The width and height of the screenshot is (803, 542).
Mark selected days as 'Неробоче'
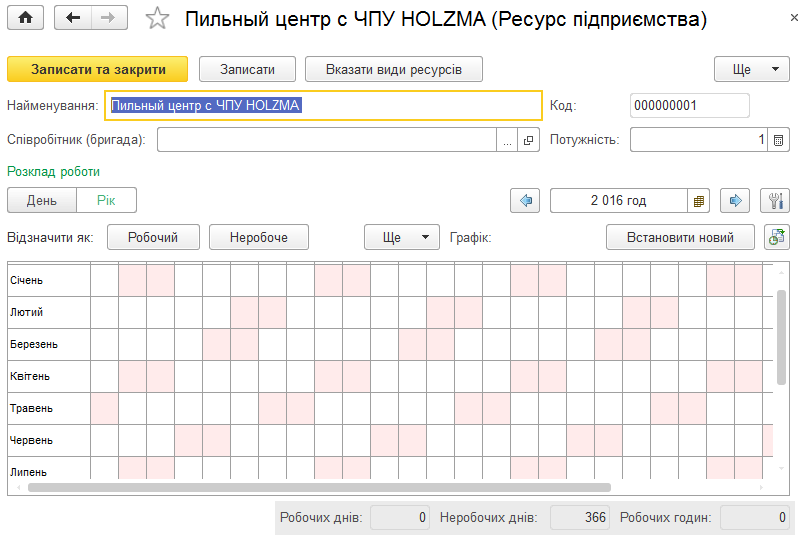point(259,237)
